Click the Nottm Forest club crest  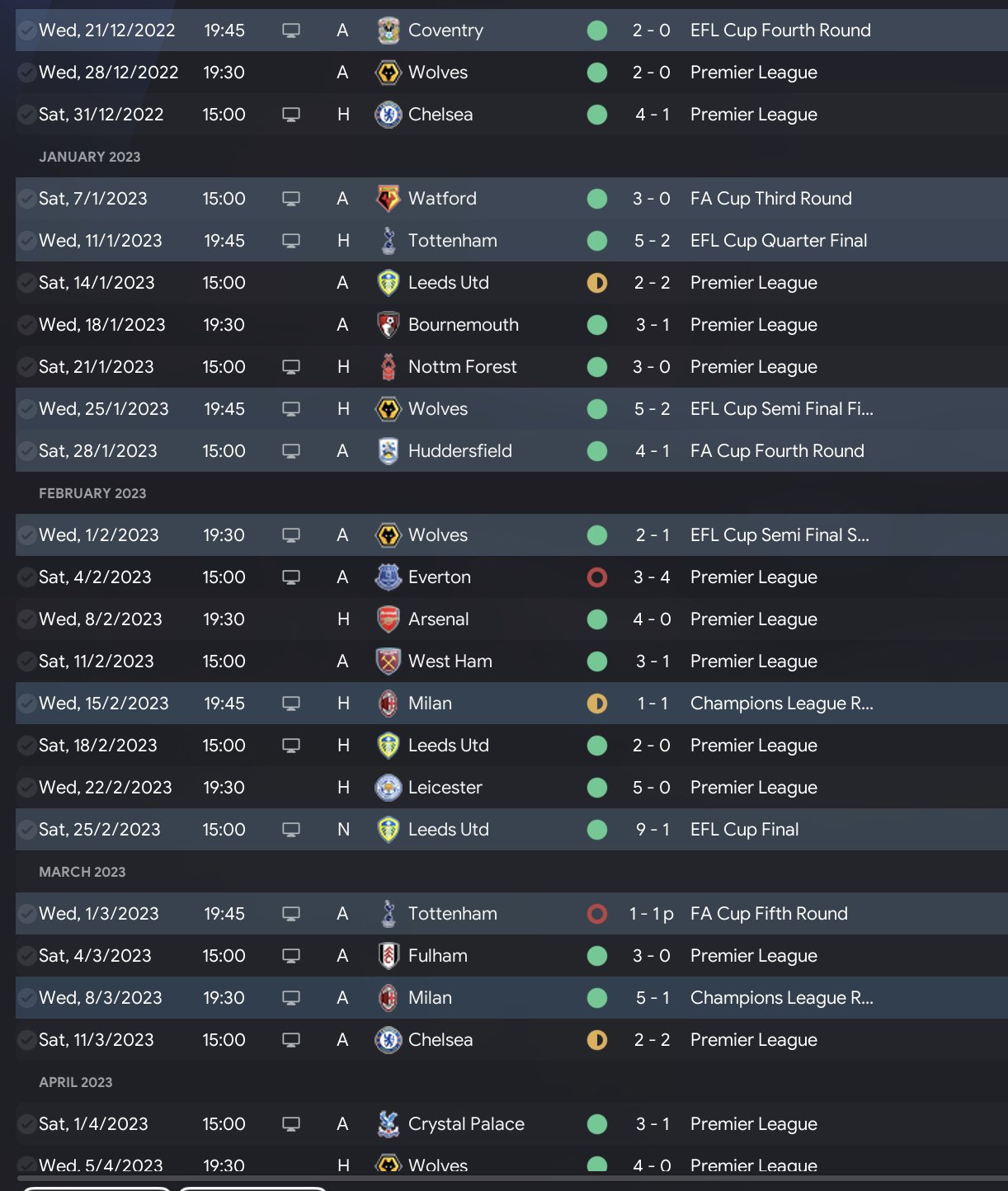tap(388, 367)
